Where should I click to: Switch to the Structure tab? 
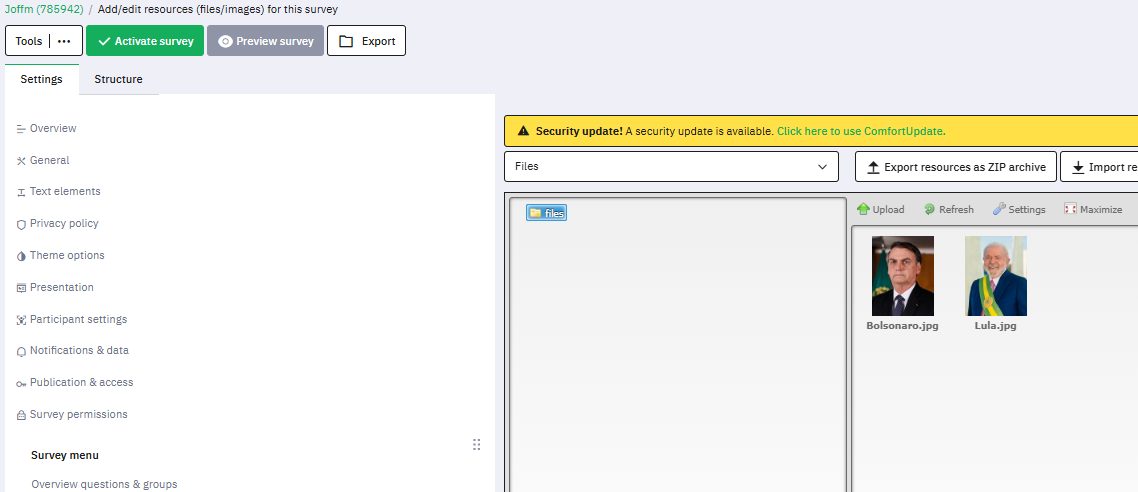point(118,79)
